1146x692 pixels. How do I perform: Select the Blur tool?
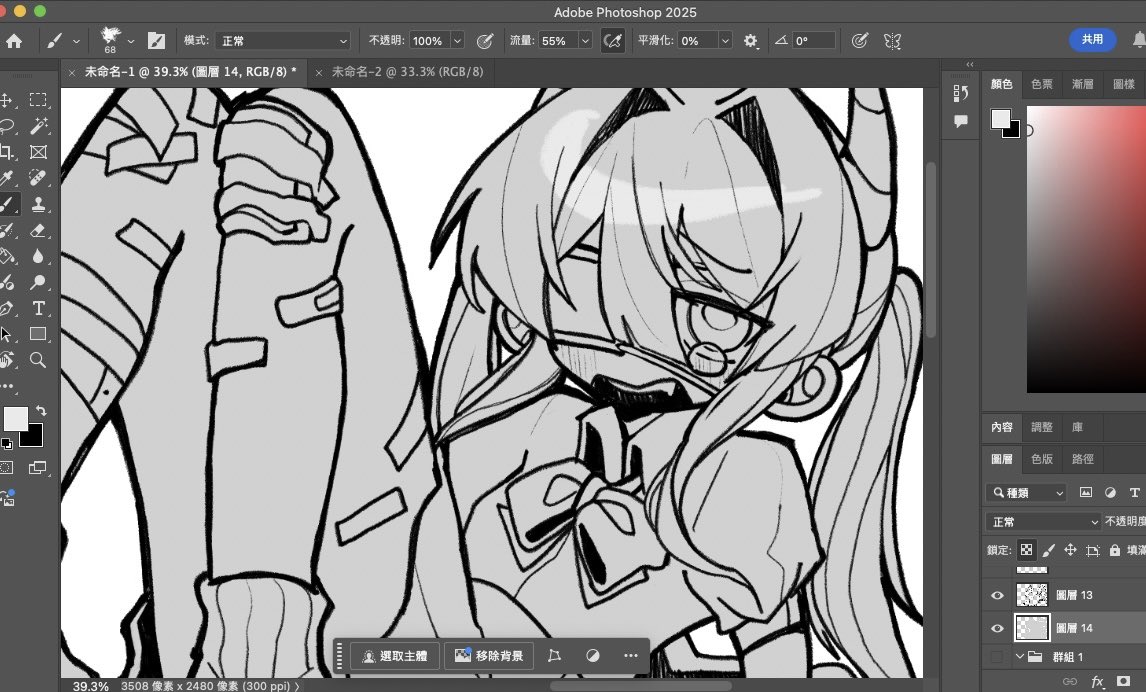pos(38,256)
